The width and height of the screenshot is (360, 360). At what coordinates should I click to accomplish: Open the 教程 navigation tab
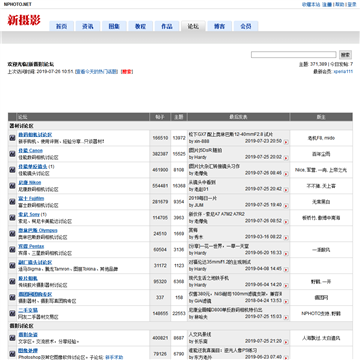[140, 26]
